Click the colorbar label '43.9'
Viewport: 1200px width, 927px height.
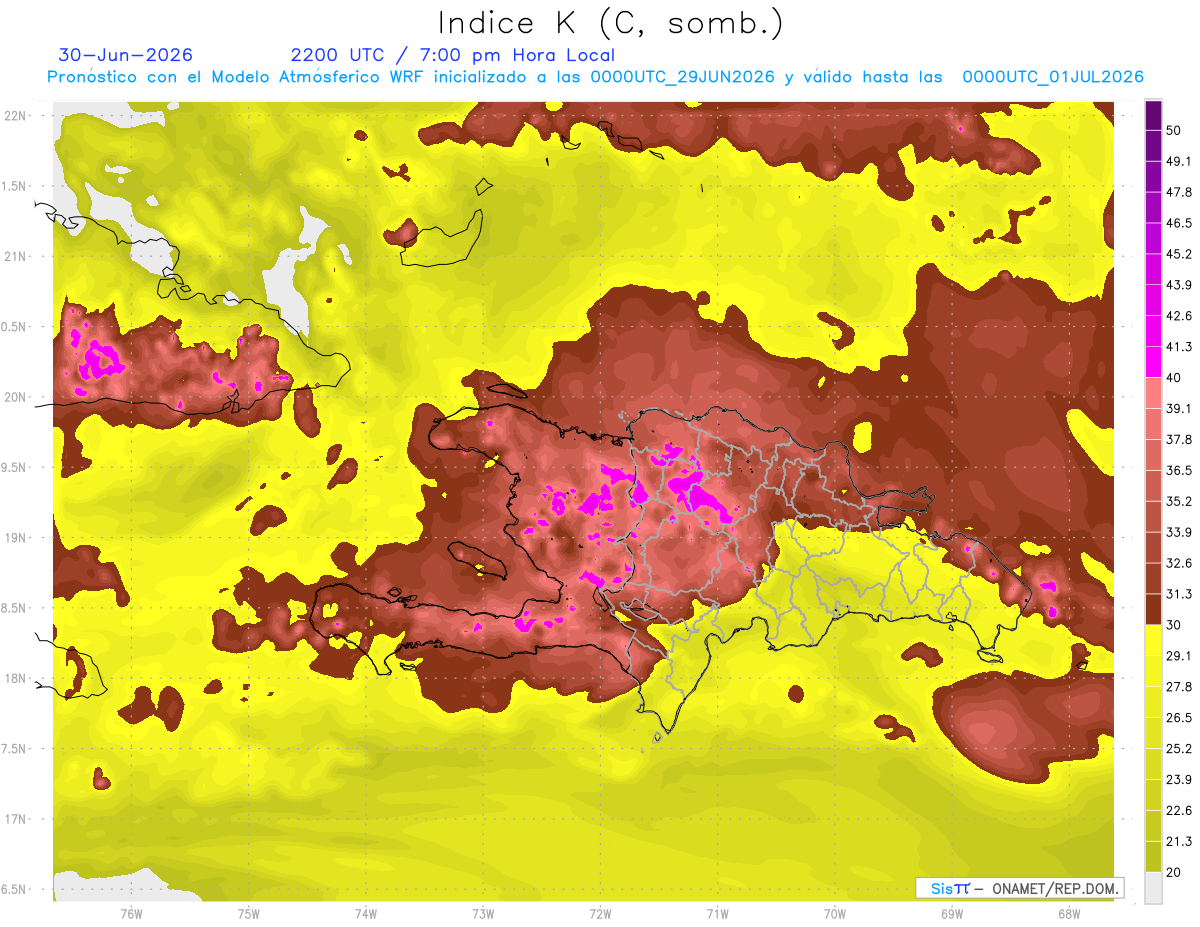coord(1178,285)
